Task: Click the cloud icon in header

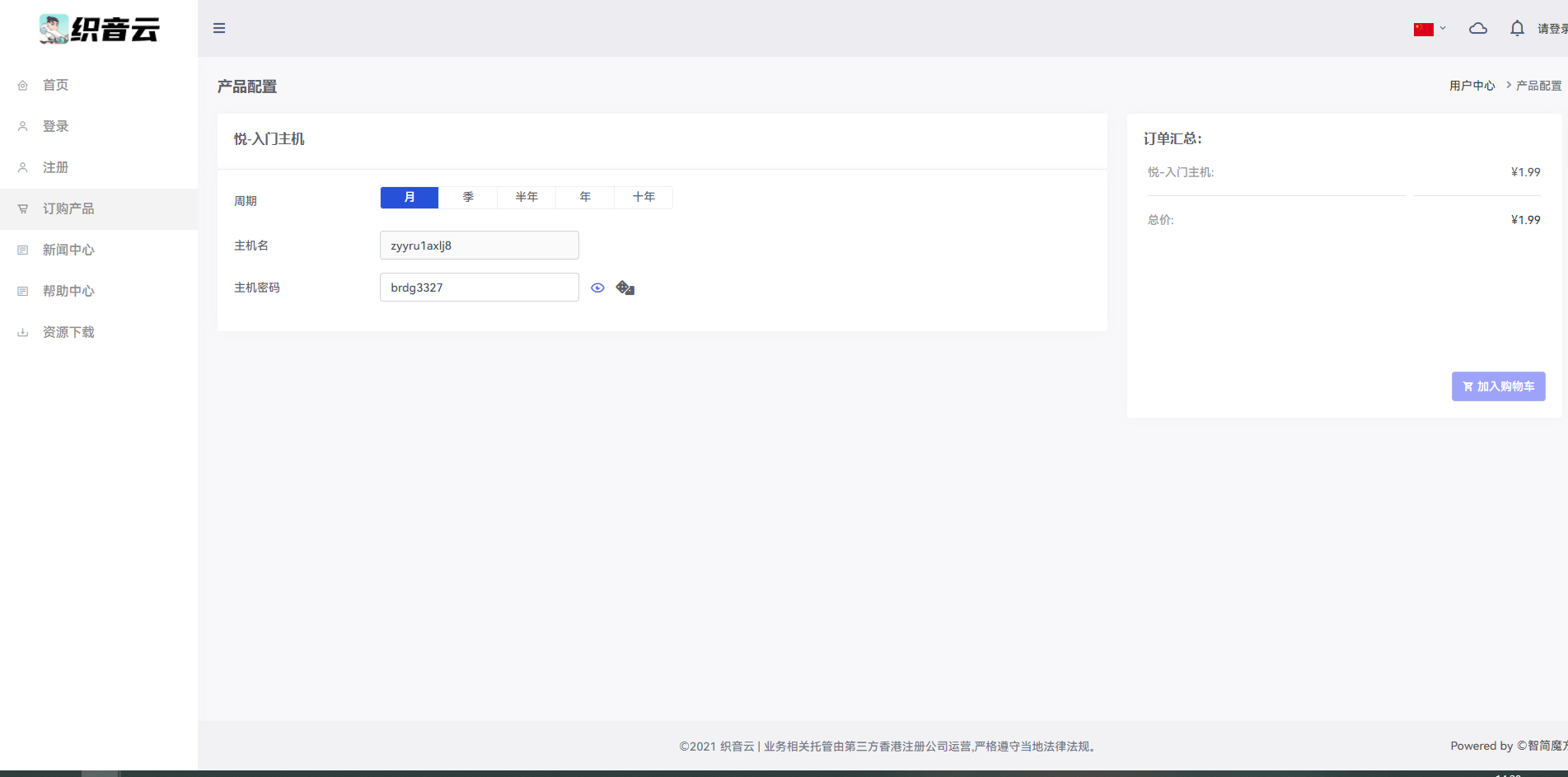Action: (x=1478, y=29)
